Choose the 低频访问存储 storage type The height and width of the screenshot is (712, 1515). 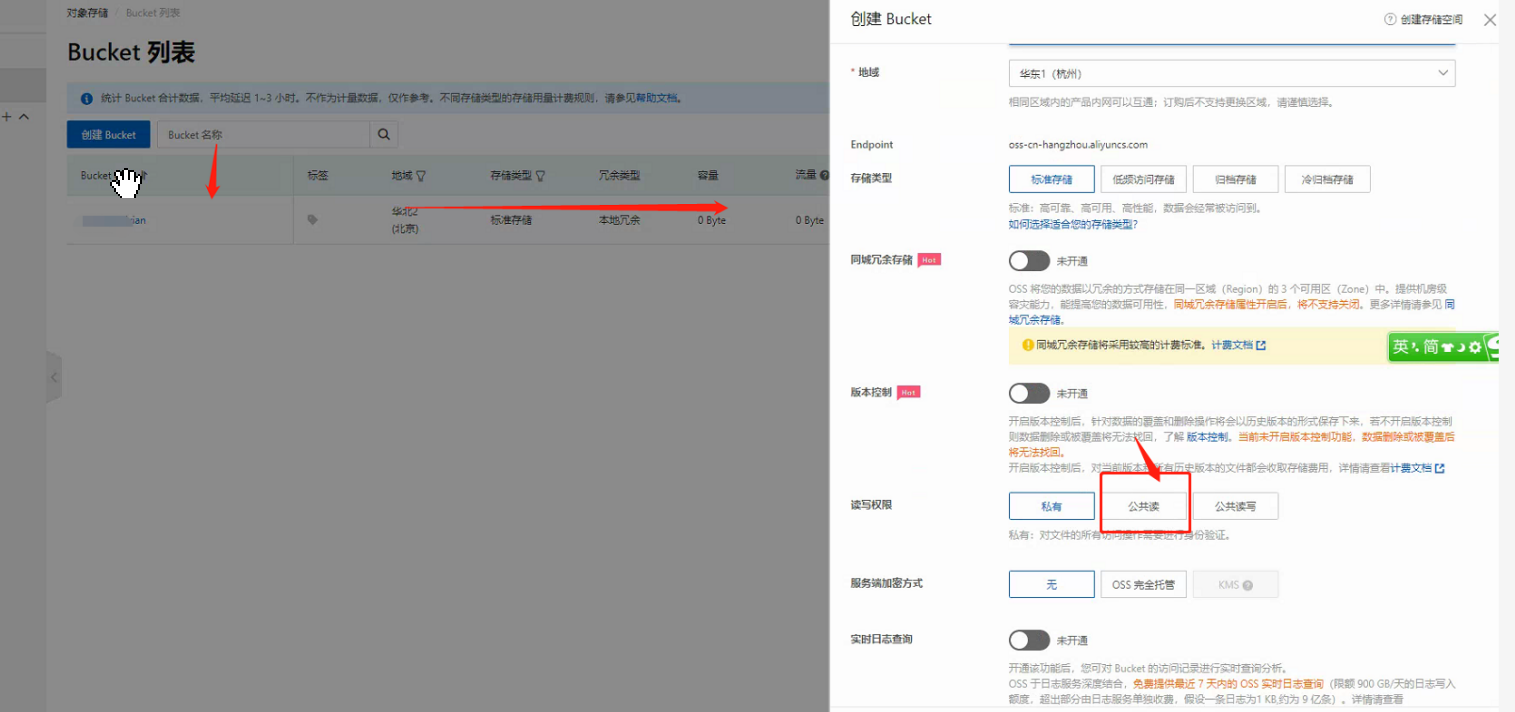[1144, 180]
